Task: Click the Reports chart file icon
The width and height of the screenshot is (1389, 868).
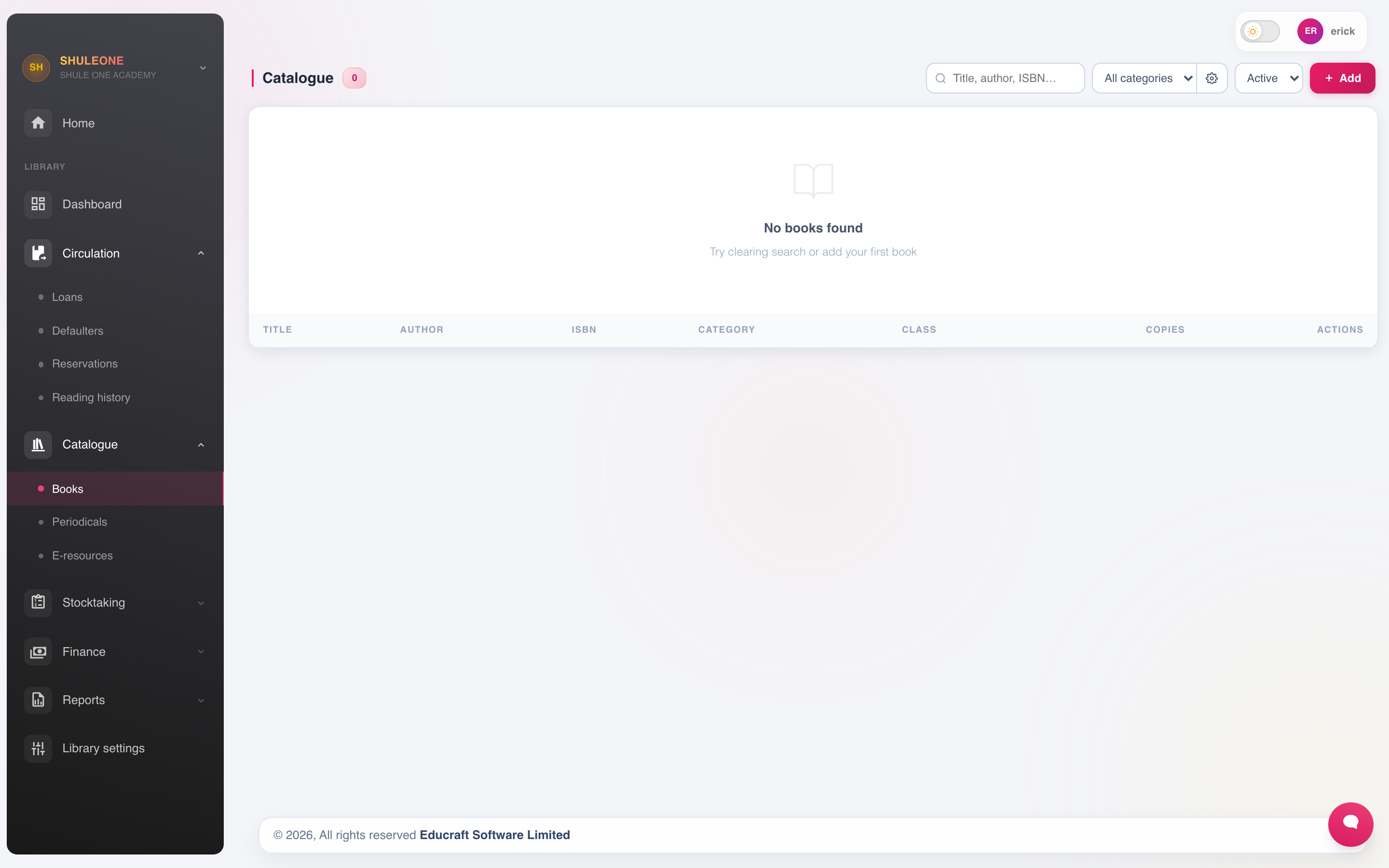Action: click(38, 700)
